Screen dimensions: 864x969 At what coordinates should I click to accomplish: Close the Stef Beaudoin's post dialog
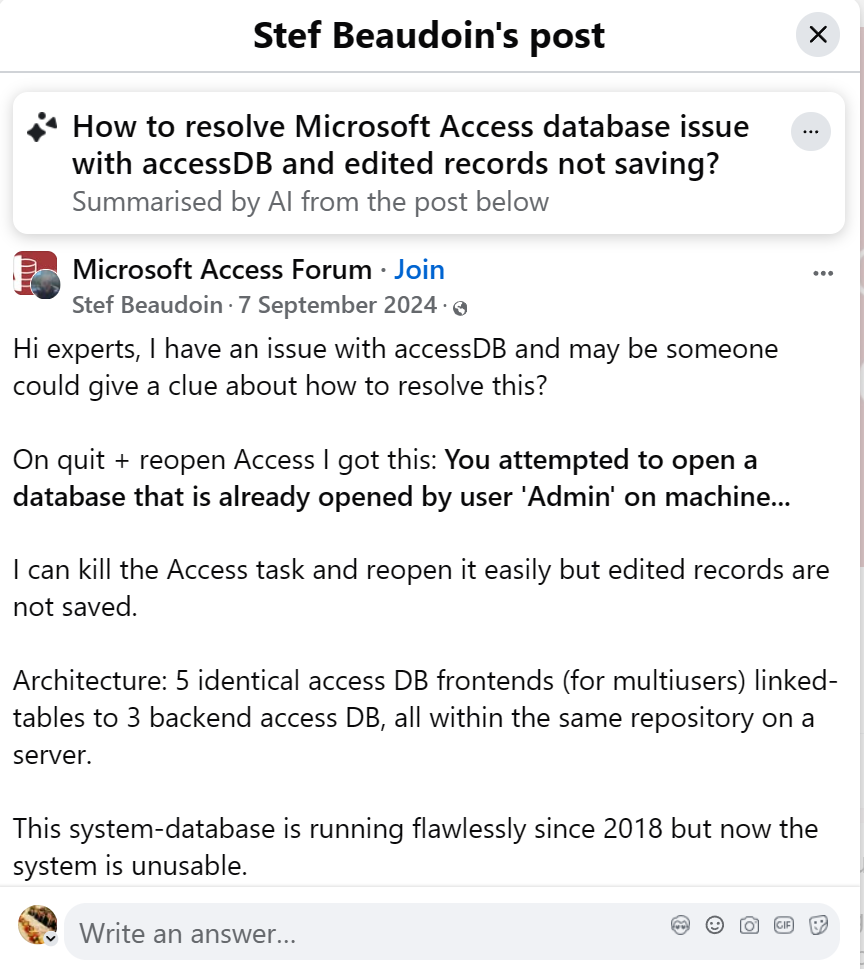coord(817,35)
